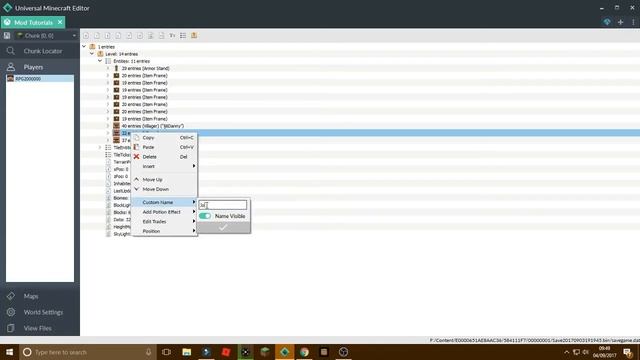Toggle the Name Visible switch
The image size is (640, 360).
205,216
